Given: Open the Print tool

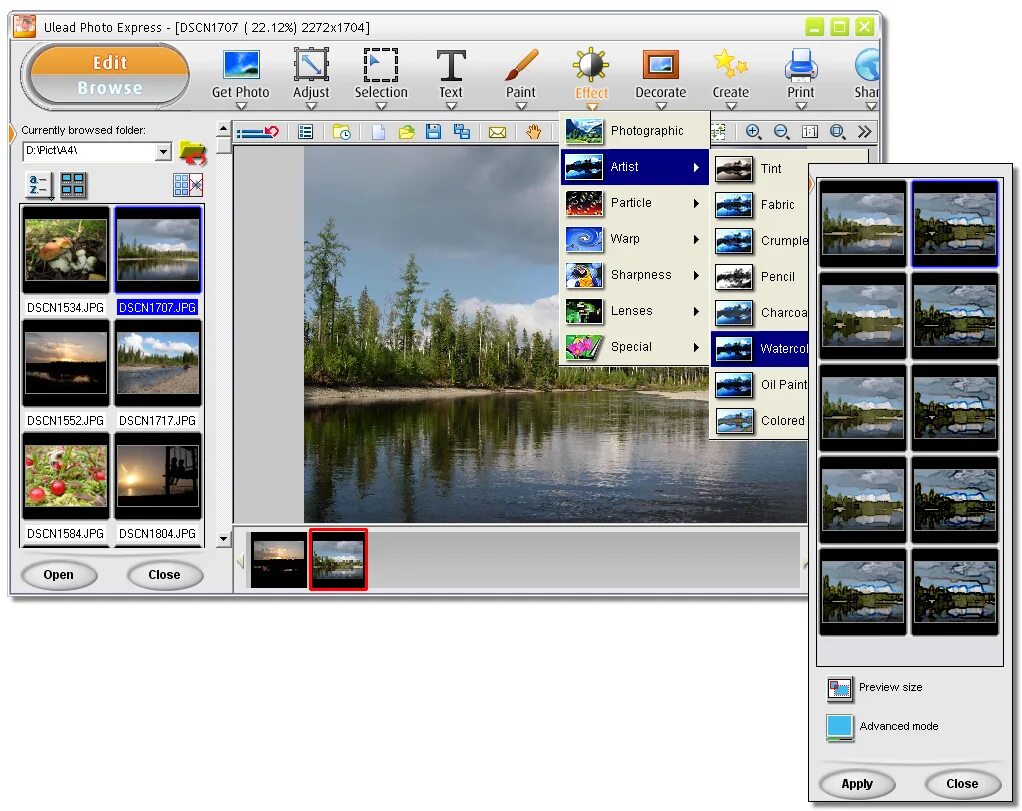Looking at the screenshot, I should (800, 73).
